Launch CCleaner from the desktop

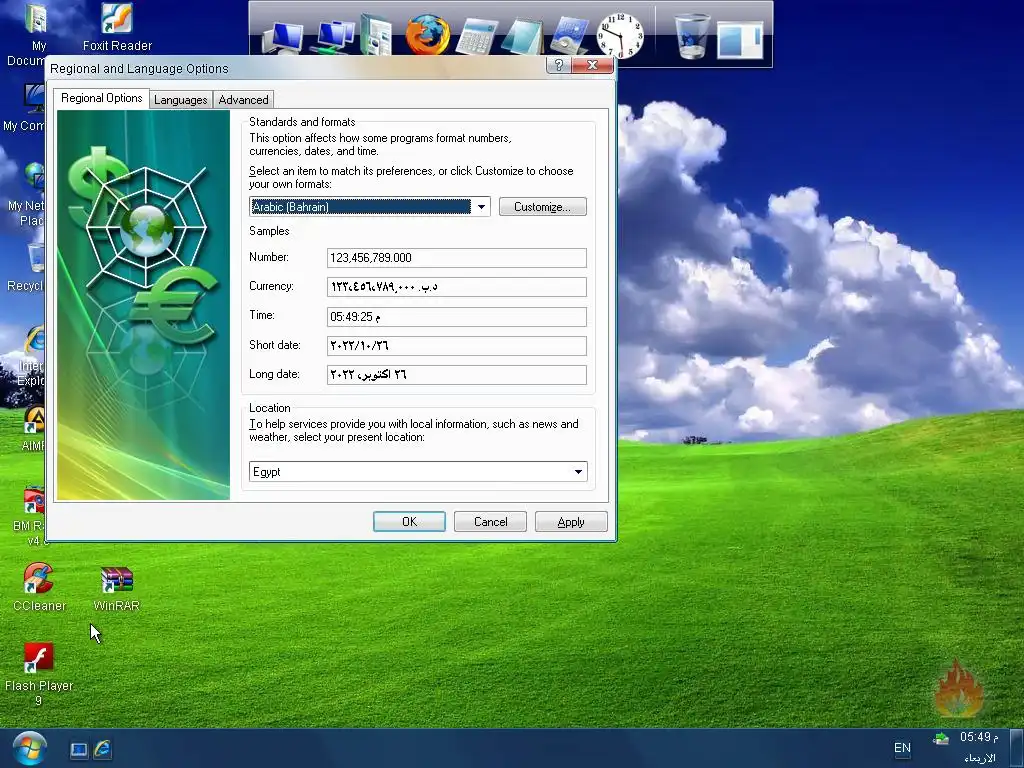point(39,586)
